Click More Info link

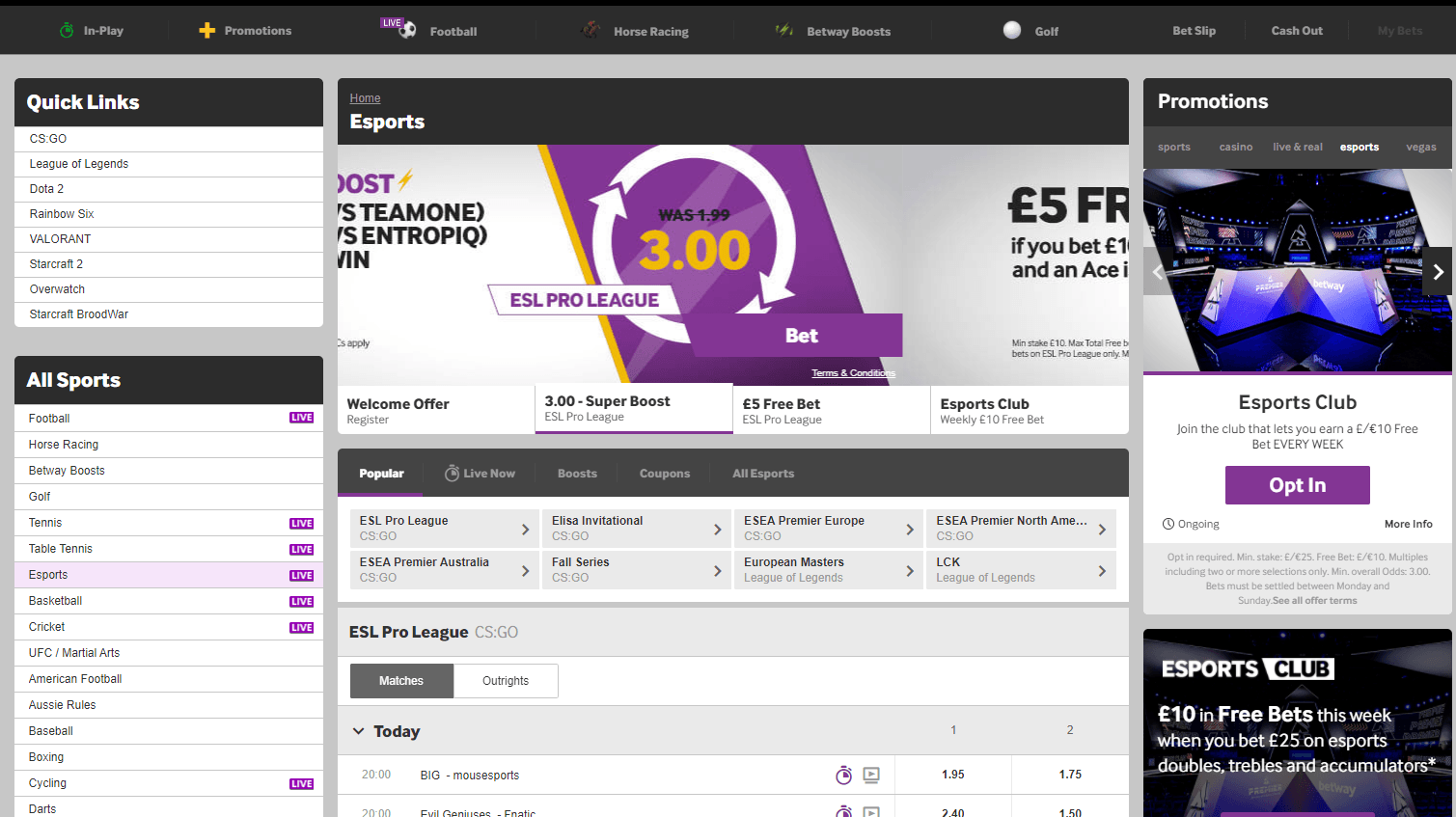click(1409, 524)
